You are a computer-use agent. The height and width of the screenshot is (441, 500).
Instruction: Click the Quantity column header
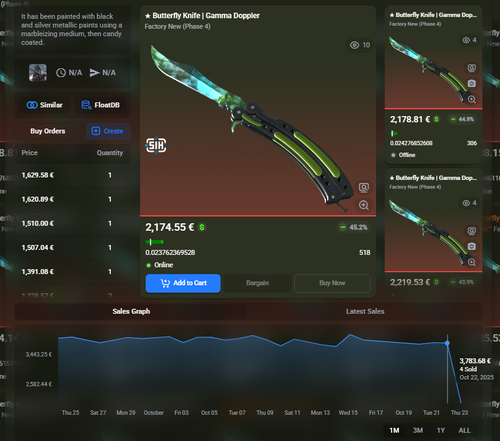coord(110,153)
